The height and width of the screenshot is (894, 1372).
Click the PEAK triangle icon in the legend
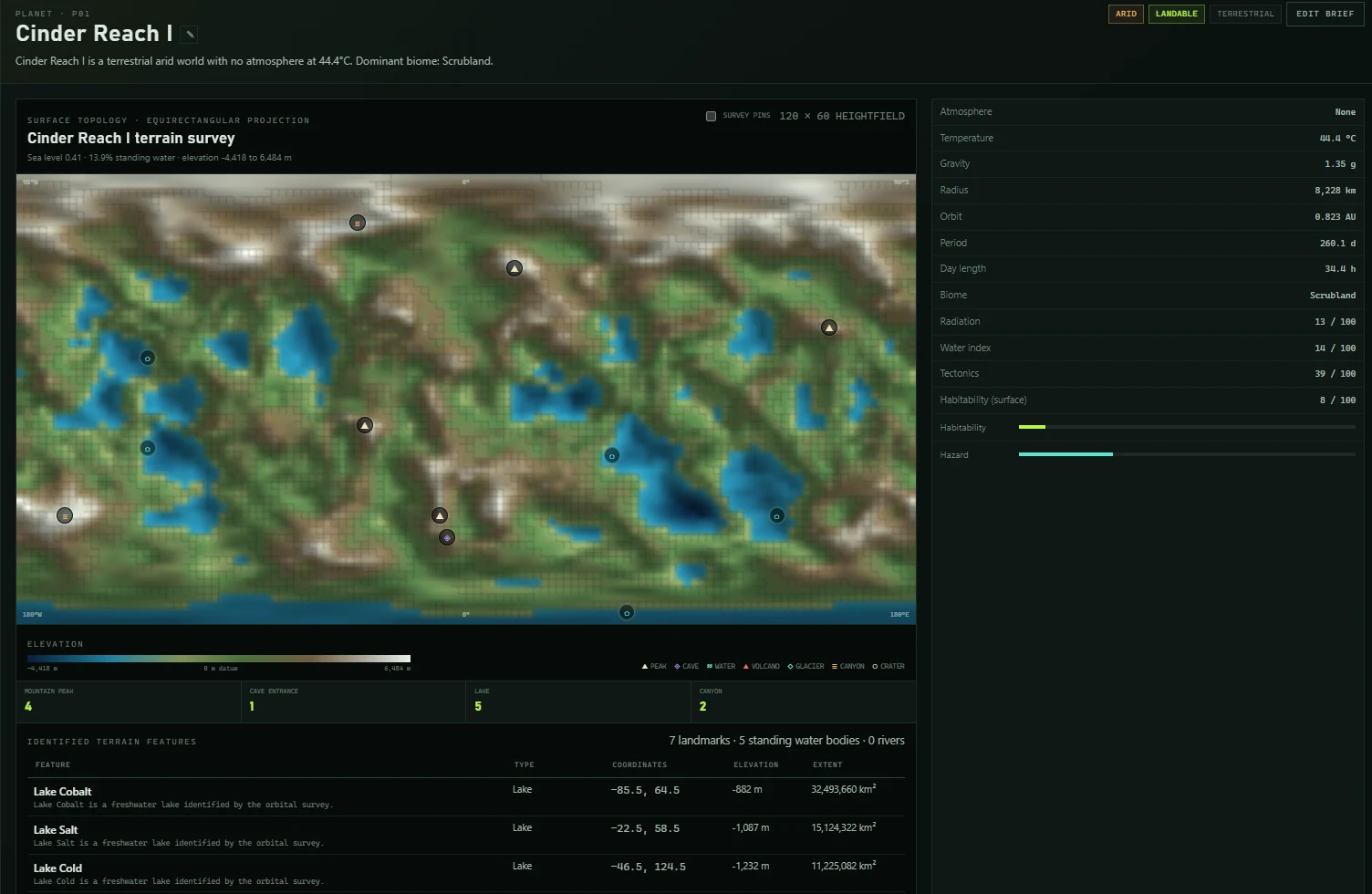tap(645, 666)
